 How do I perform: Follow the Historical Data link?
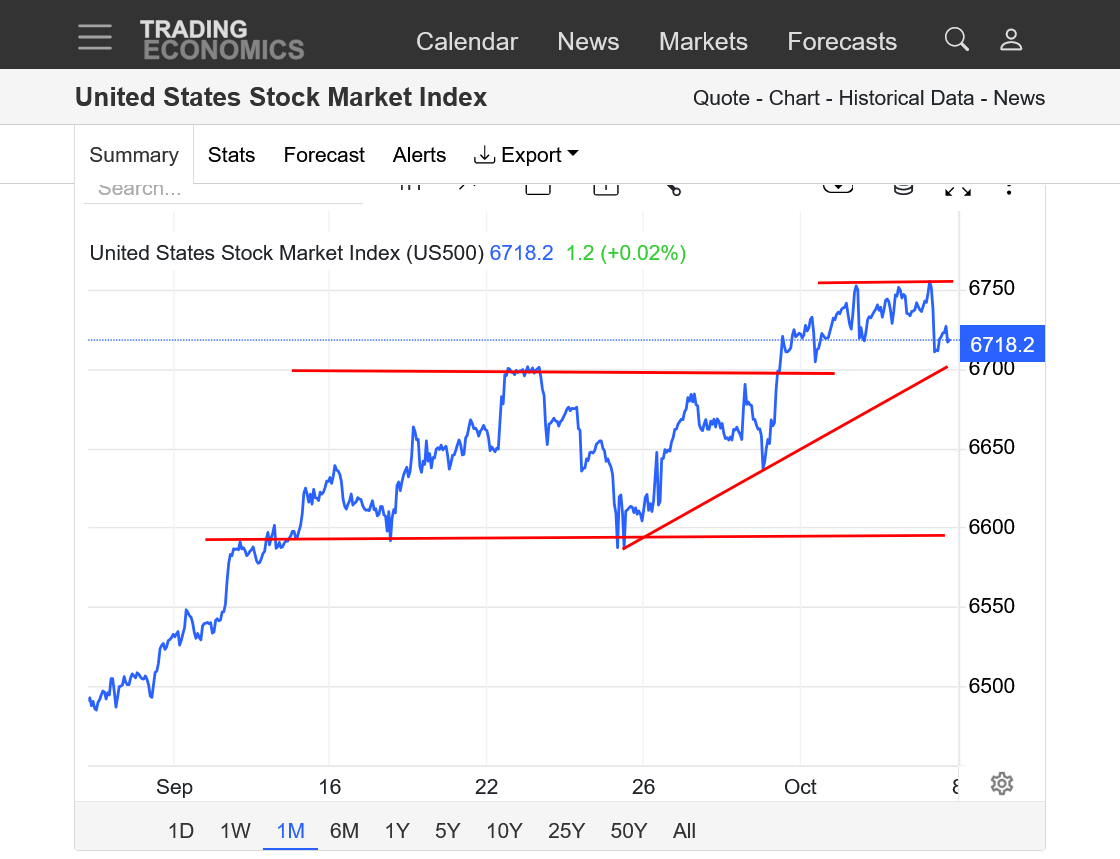(906, 98)
